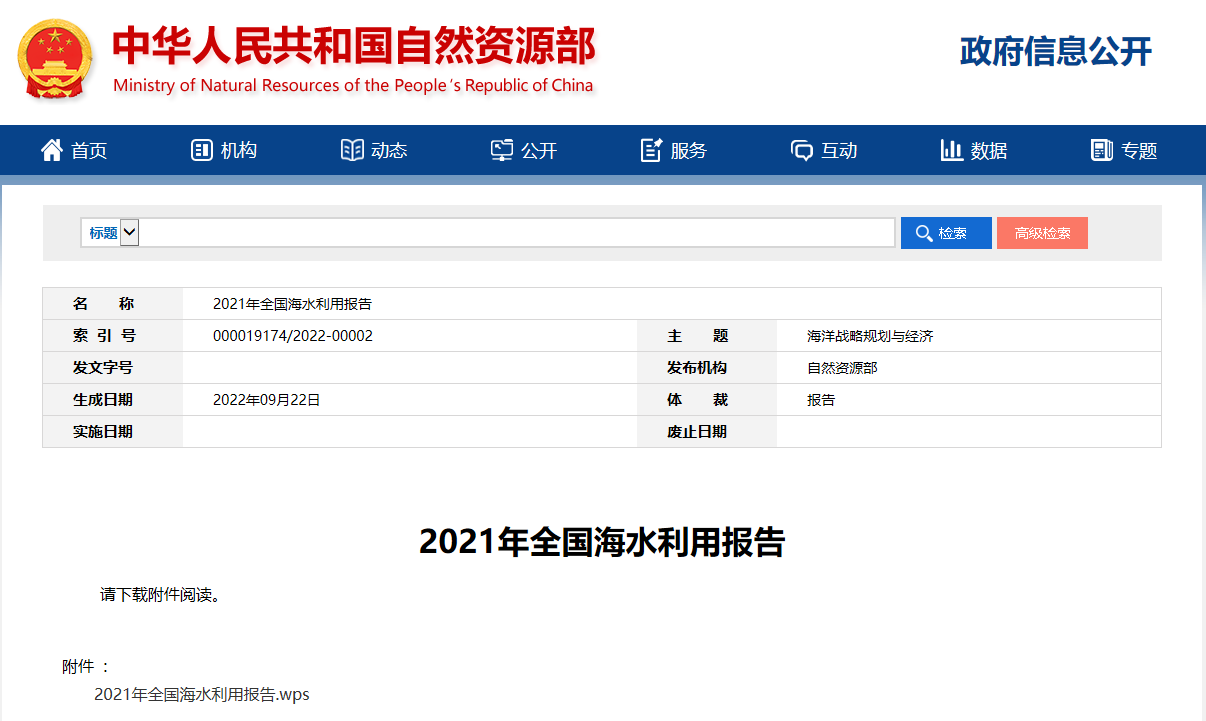This screenshot has width=1206, height=721.
Task: Click the national emblem logo
Action: pos(55,59)
